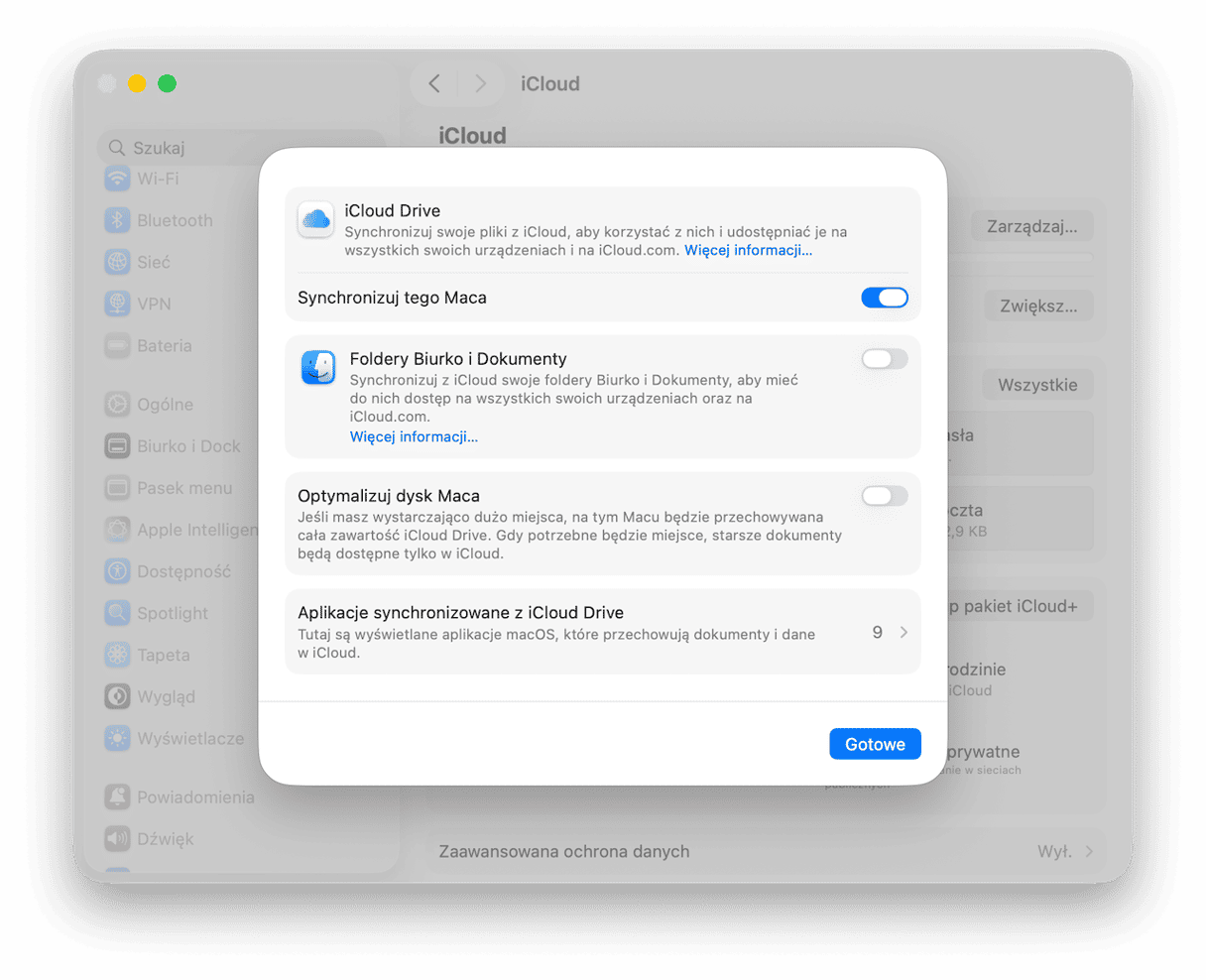The width and height of the screenshot is (1206, 980).
Task: Open Bluetooth settings via its sidebar icon
Action: pos(116,220)
